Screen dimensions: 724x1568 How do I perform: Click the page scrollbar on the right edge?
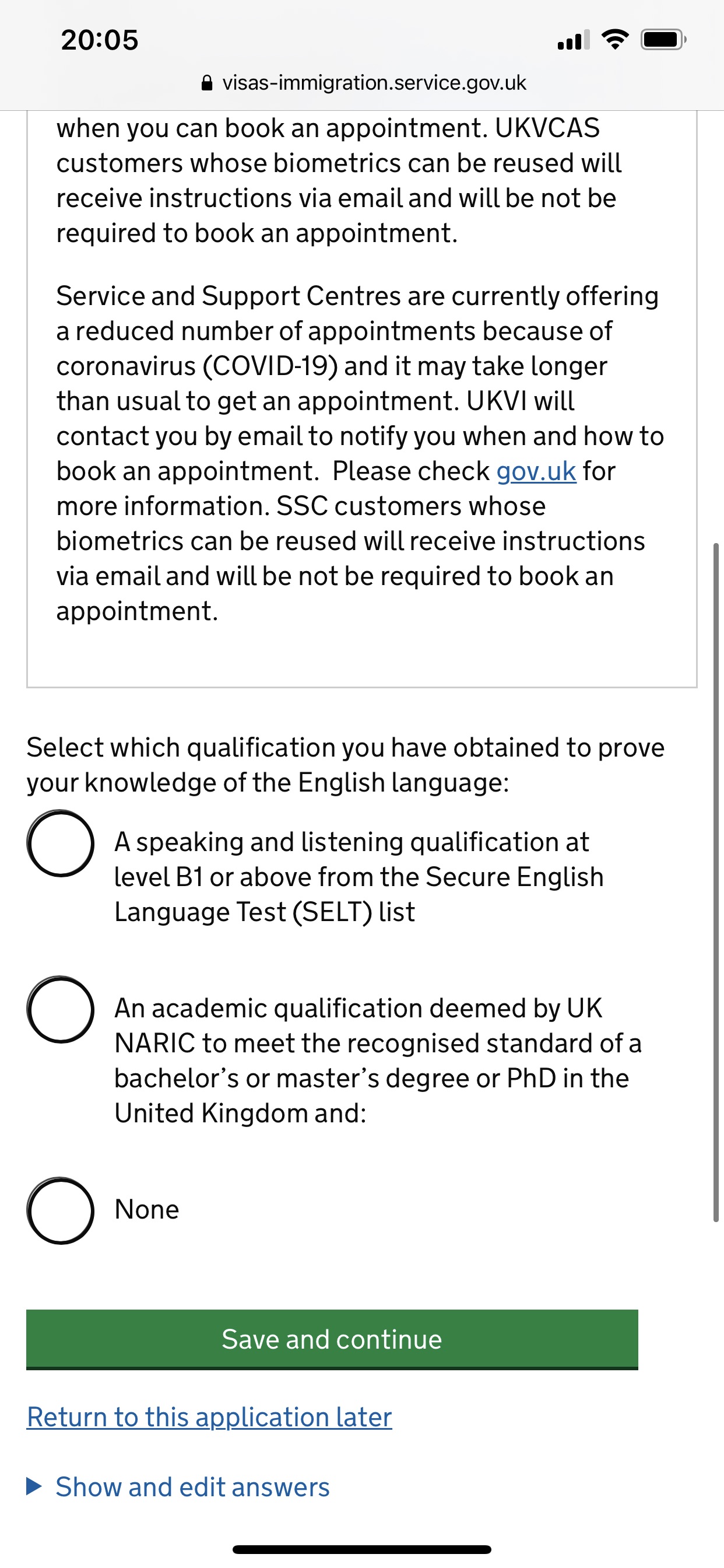(716, 883)
